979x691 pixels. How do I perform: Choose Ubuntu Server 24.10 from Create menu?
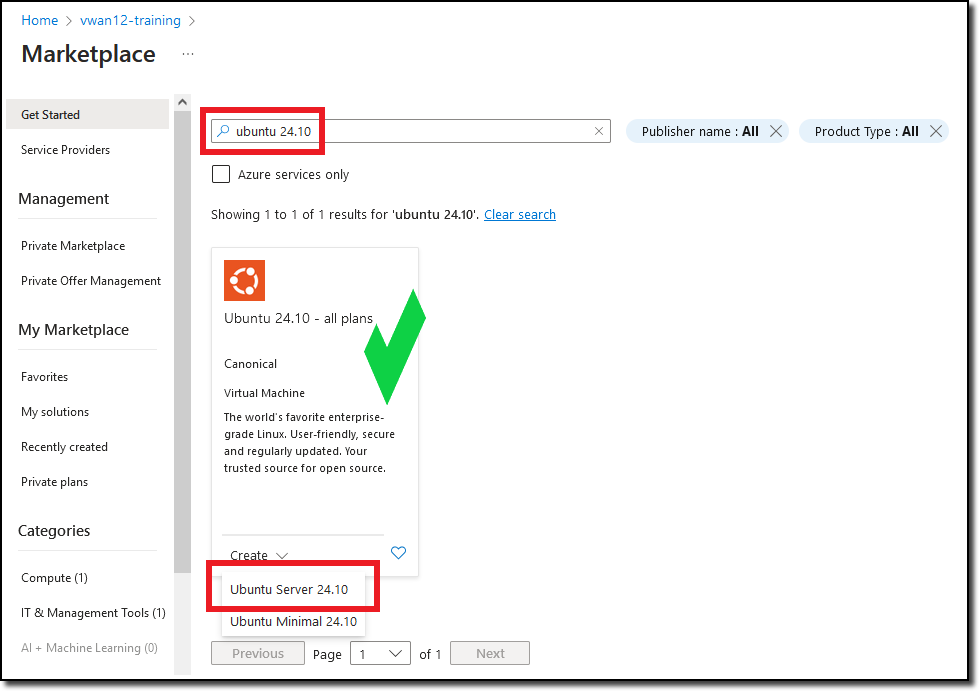289,589
